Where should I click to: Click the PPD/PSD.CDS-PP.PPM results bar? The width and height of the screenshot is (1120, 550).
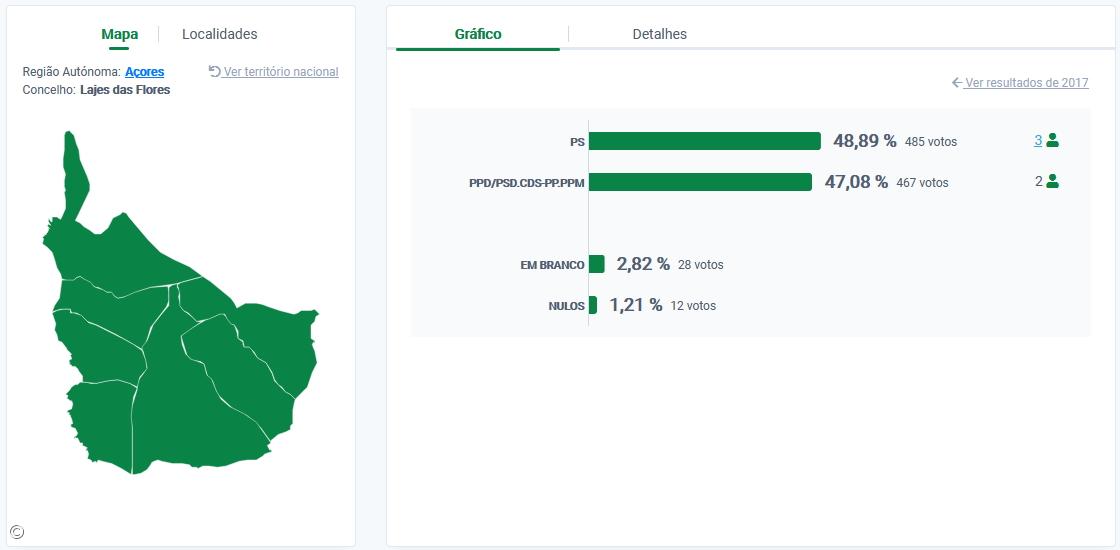click(x=700, y=182)
